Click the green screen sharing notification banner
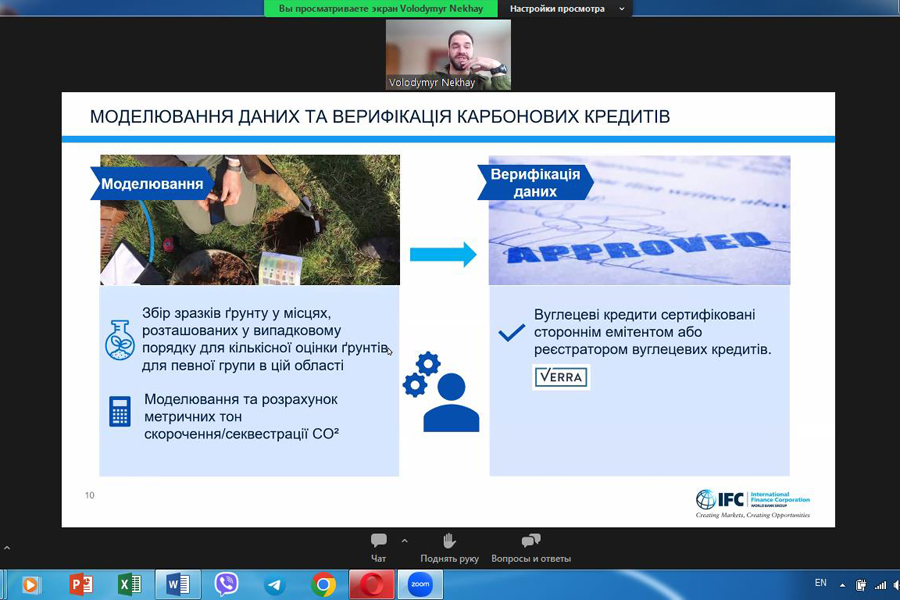This screenshot has height=600, width=900. [x=380, y=9]
